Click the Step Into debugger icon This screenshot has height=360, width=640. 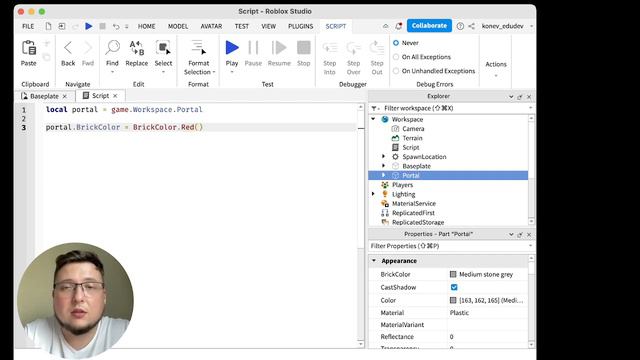330,48
